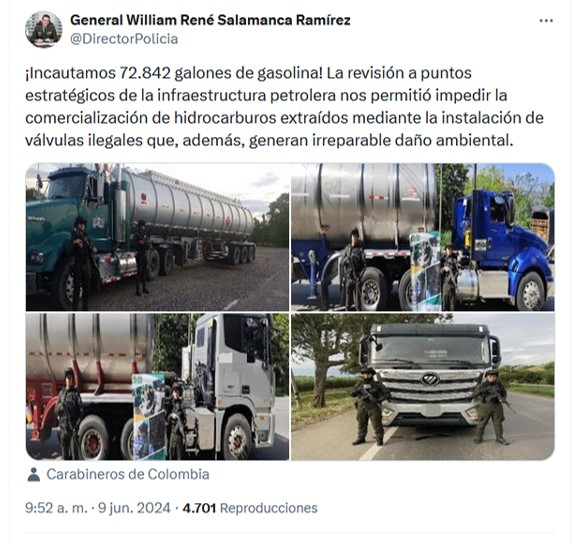This screenshot has width=576, height=542.
Task: Open the blue truck cab photo
Action: (x=423, y=237)
